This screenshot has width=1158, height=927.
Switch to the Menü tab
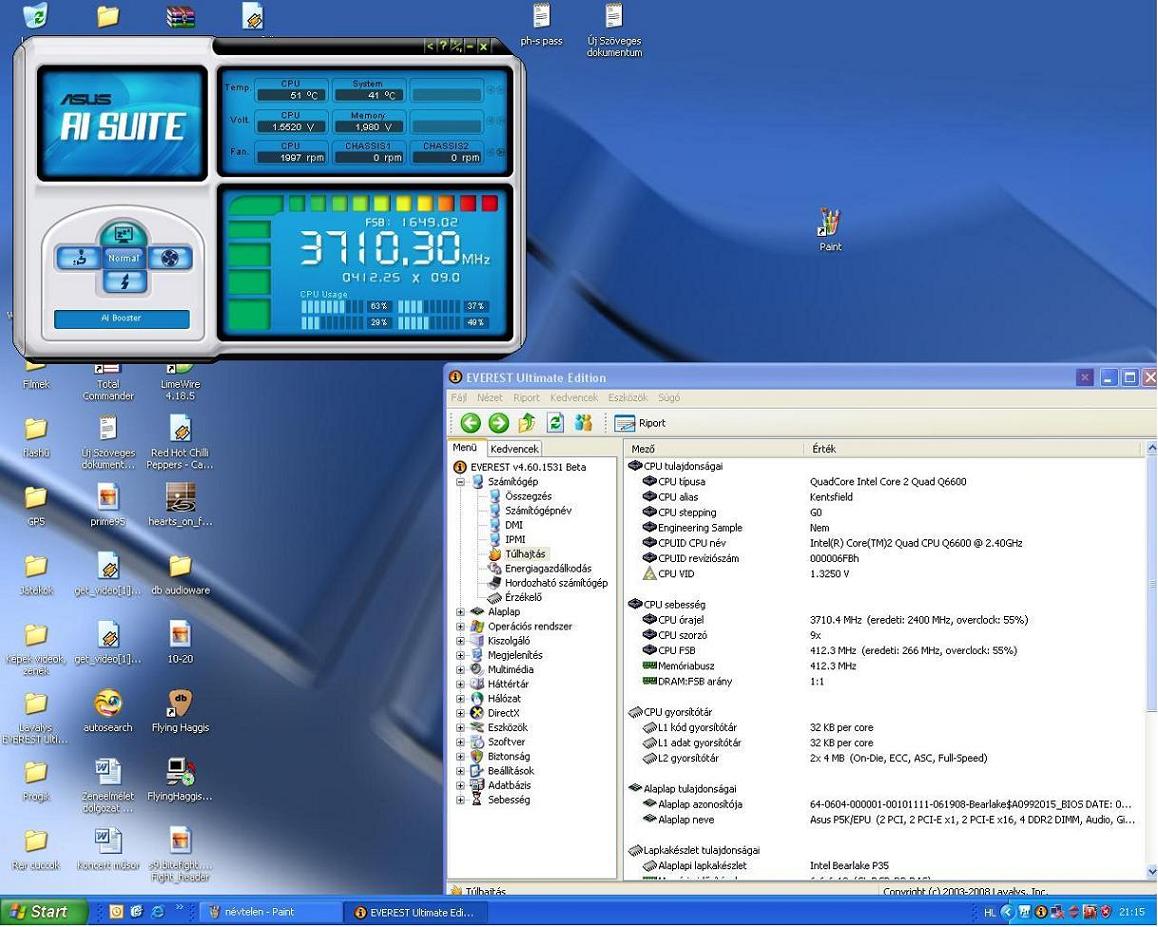(465, 448)
